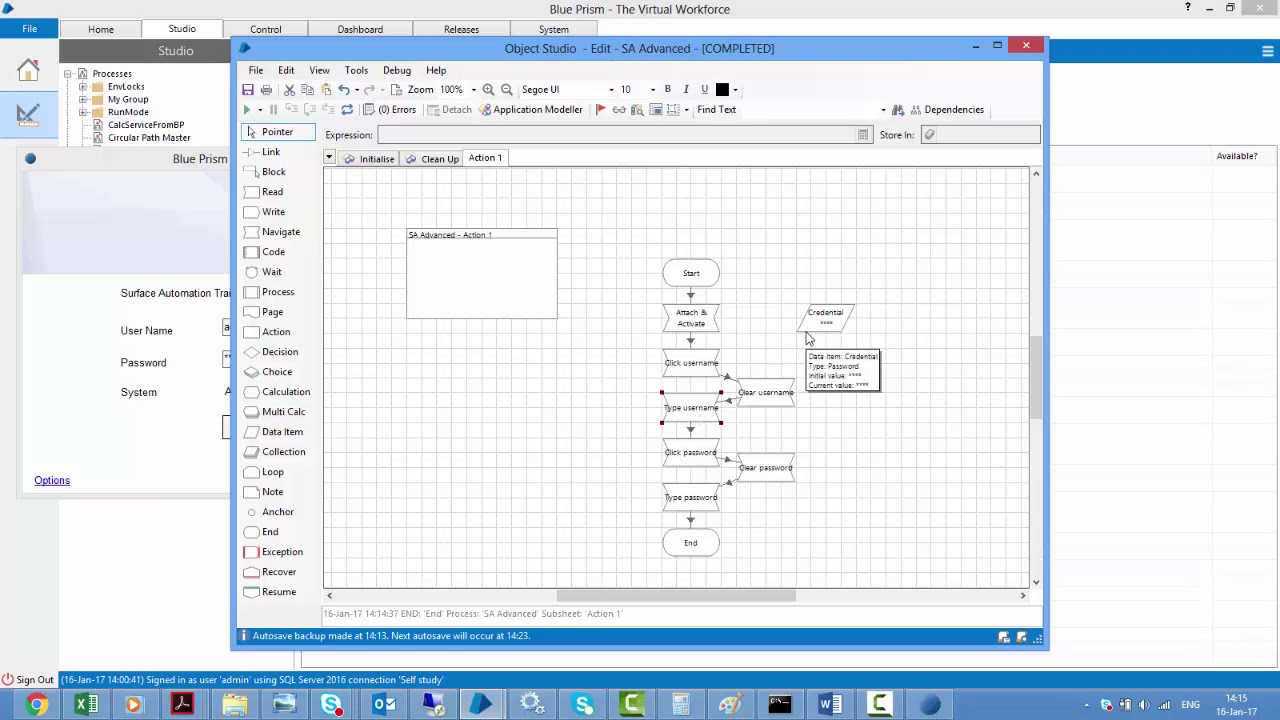Select the Attach & Activate stage

coord(691,318)
